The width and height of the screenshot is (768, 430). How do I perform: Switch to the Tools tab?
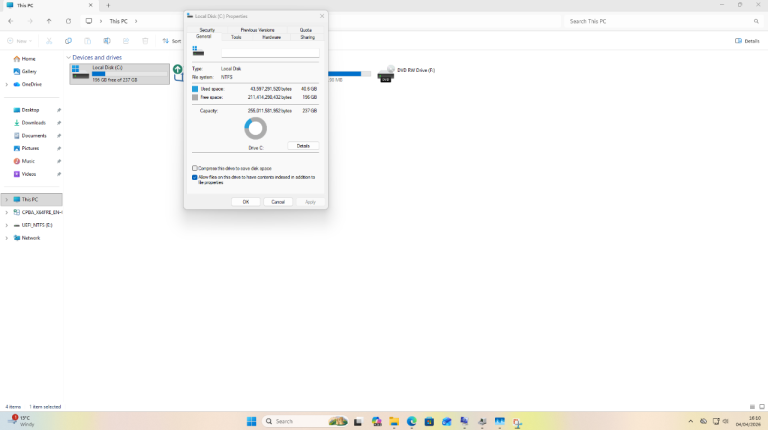(x=236, y=37)
